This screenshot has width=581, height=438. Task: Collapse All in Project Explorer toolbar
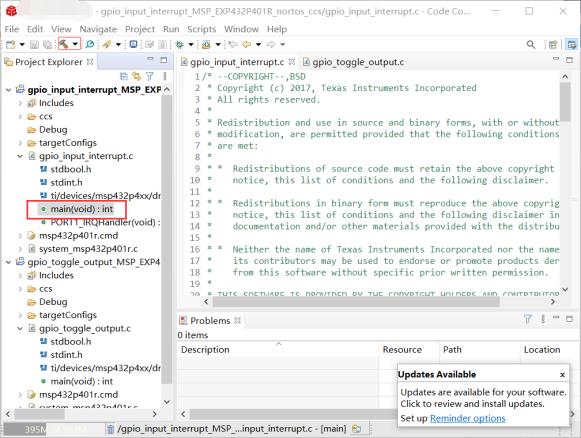pyautogui.click(x=124, y=76)
